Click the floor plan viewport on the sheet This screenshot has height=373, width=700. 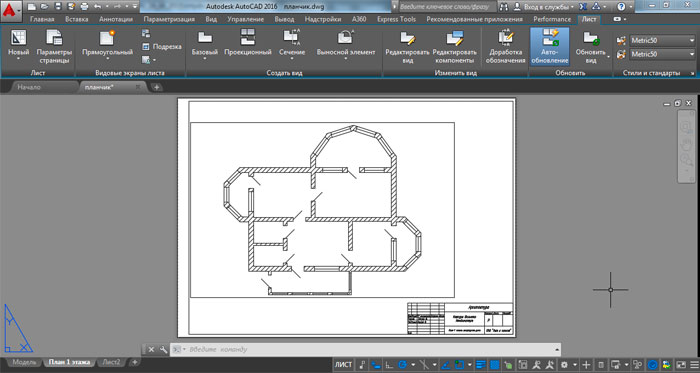[322, 210]
